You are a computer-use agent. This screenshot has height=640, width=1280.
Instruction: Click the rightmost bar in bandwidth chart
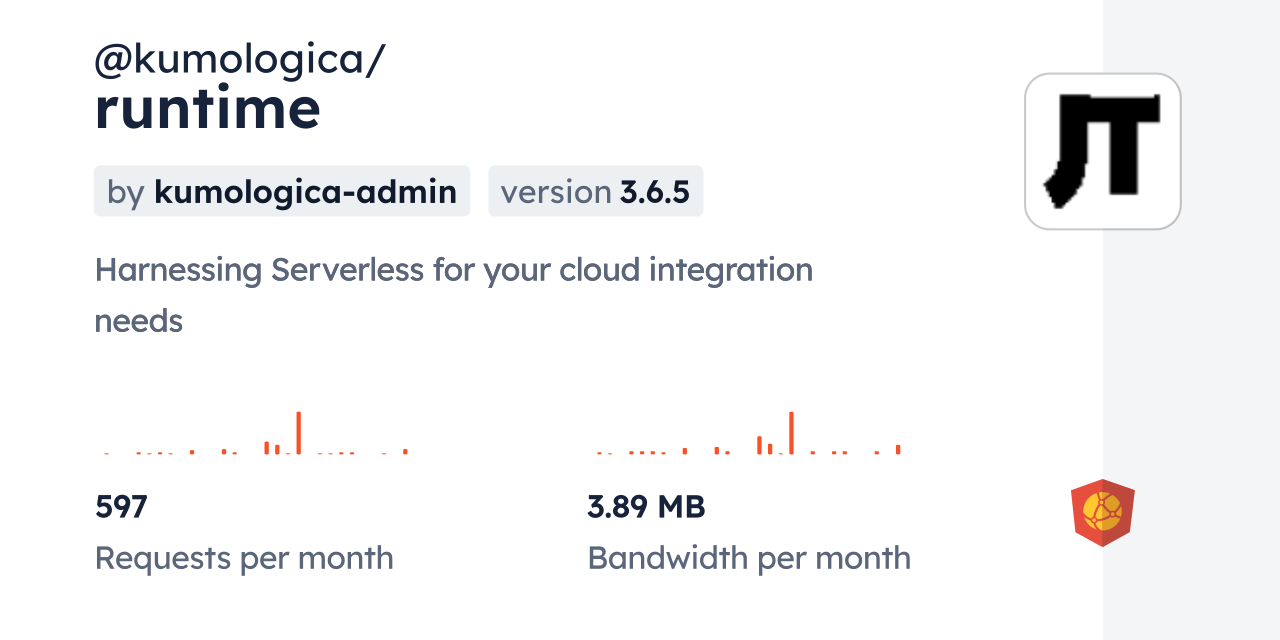click(x=898, y=449)
